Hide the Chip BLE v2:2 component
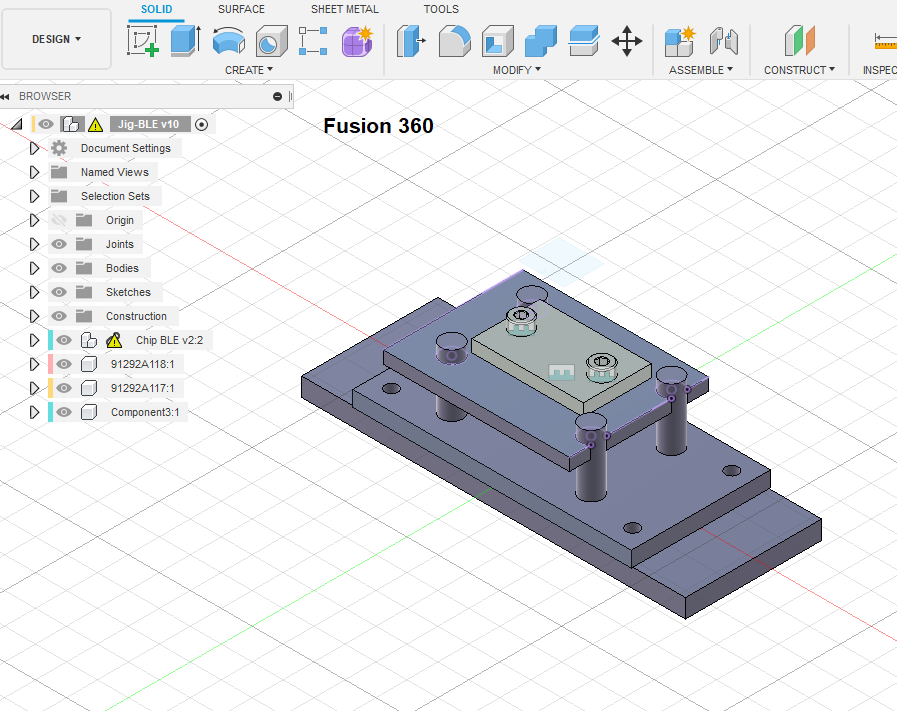The image size is (897, 711). [x=64, y=340]
